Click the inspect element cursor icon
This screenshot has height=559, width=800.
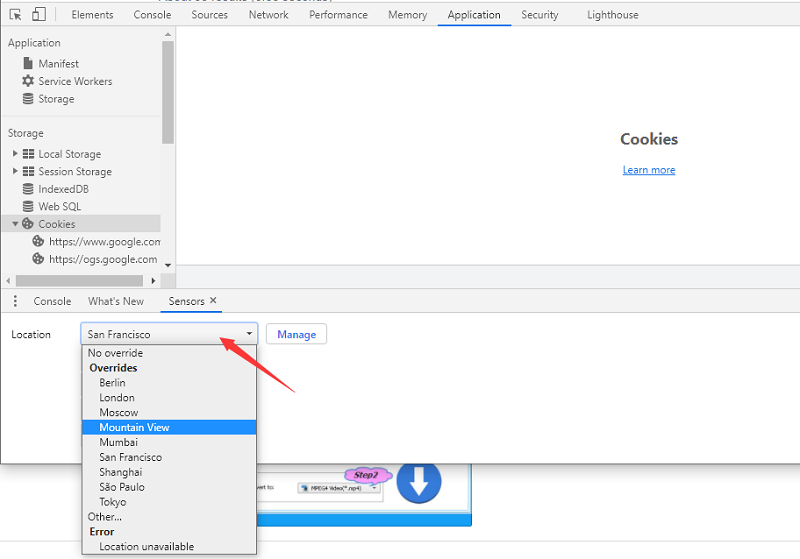(x=15, y=15)
